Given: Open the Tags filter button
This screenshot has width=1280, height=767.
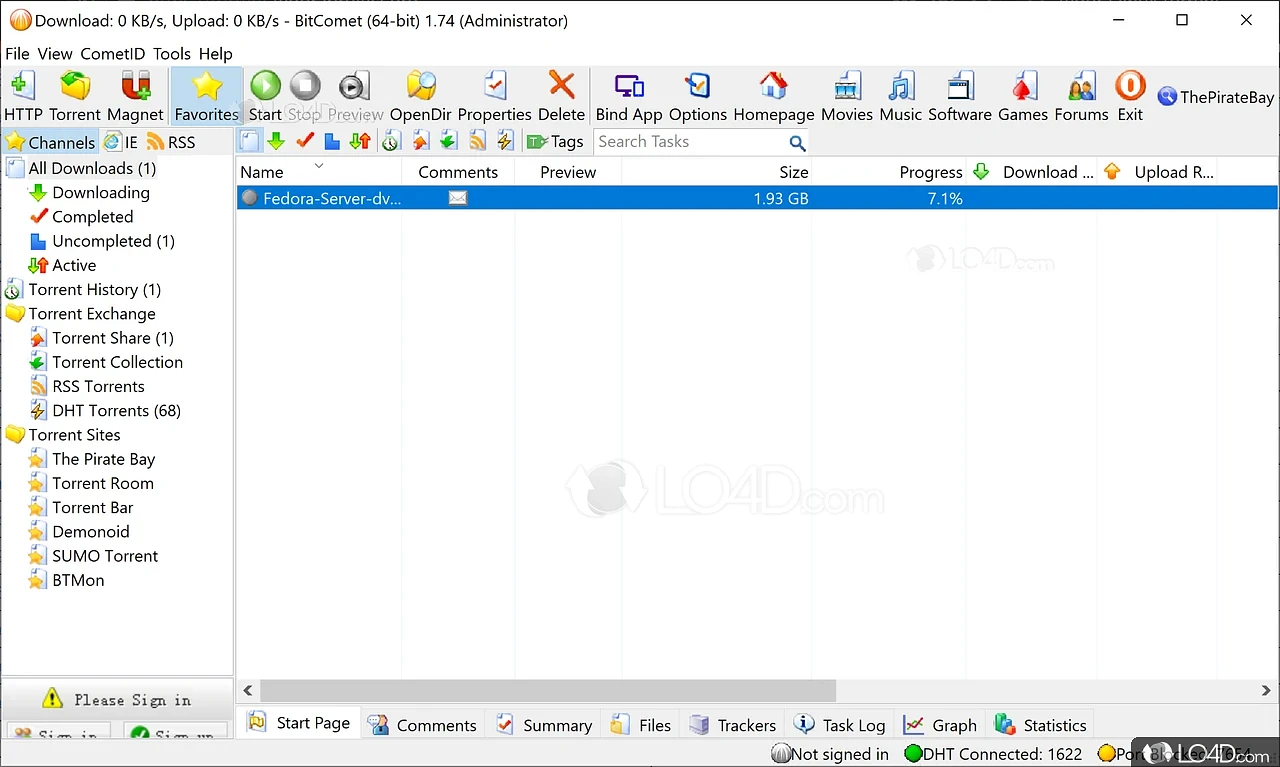Looking at the screenshot, I should pyautogui.click(x=555, y=142).
